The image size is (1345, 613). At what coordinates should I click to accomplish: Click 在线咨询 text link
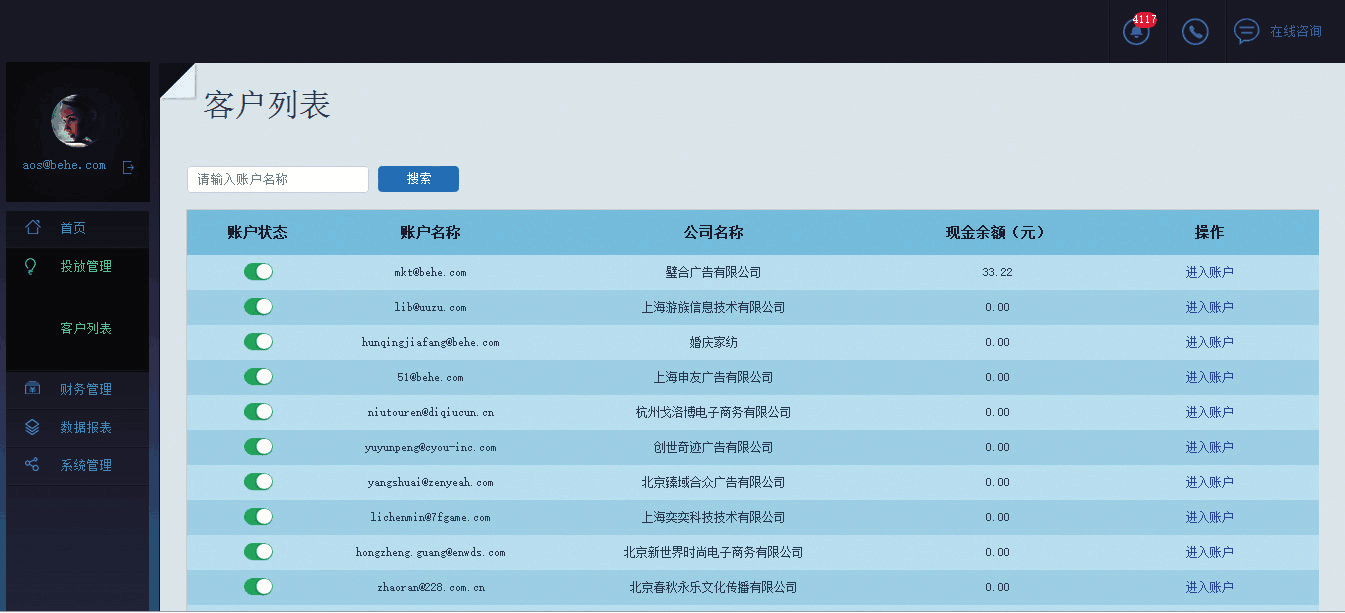[1296, 32]
